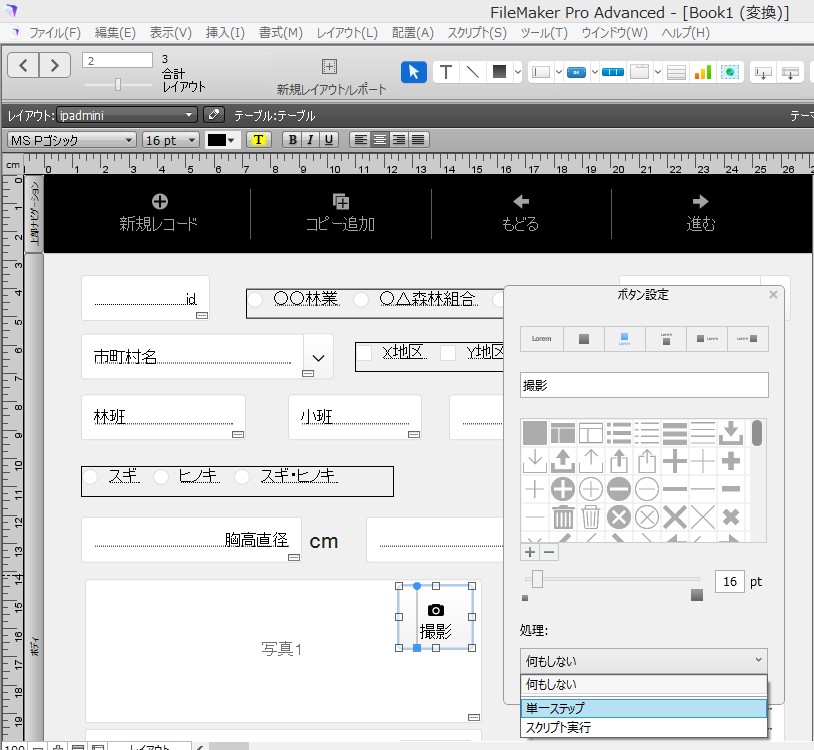Click the Part tool icon
Screen dimensions: 814x750
click(x=790, y=73)
